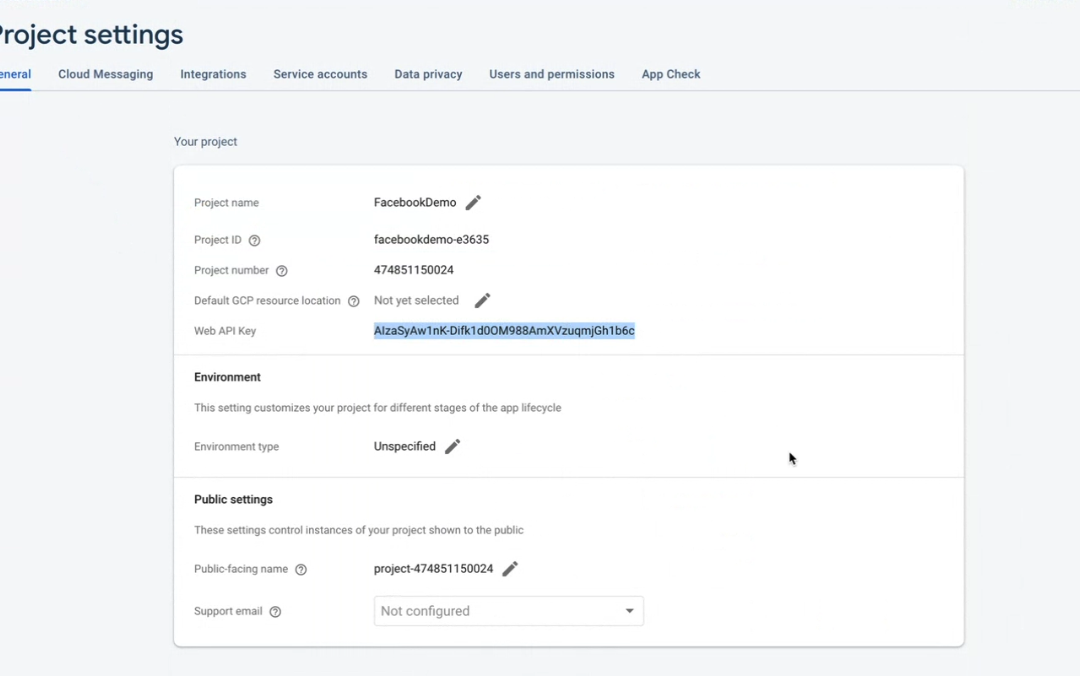Open Users and permissions tab
Image resolution: width=1080 pixels, height=676 pixels.
tap(551, 74)
